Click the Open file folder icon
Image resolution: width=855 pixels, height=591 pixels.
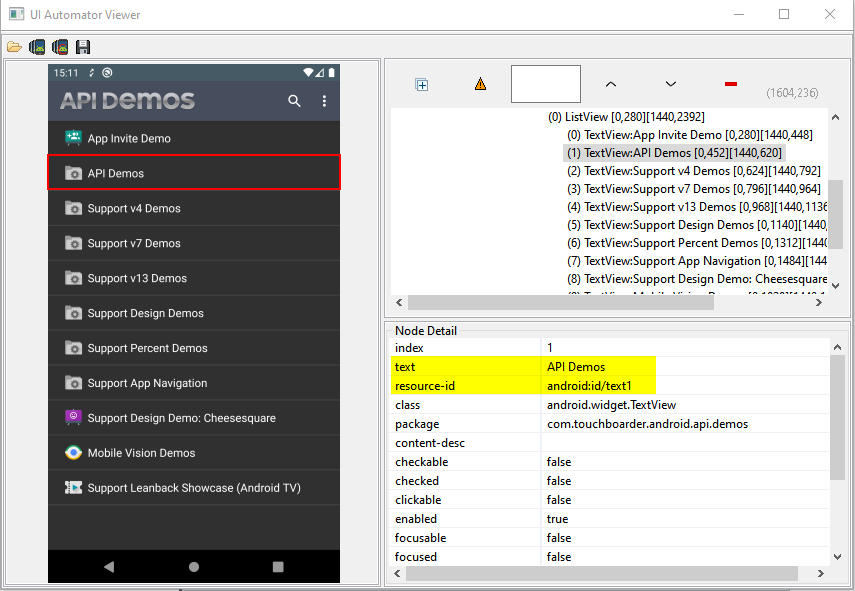(14, 47)
